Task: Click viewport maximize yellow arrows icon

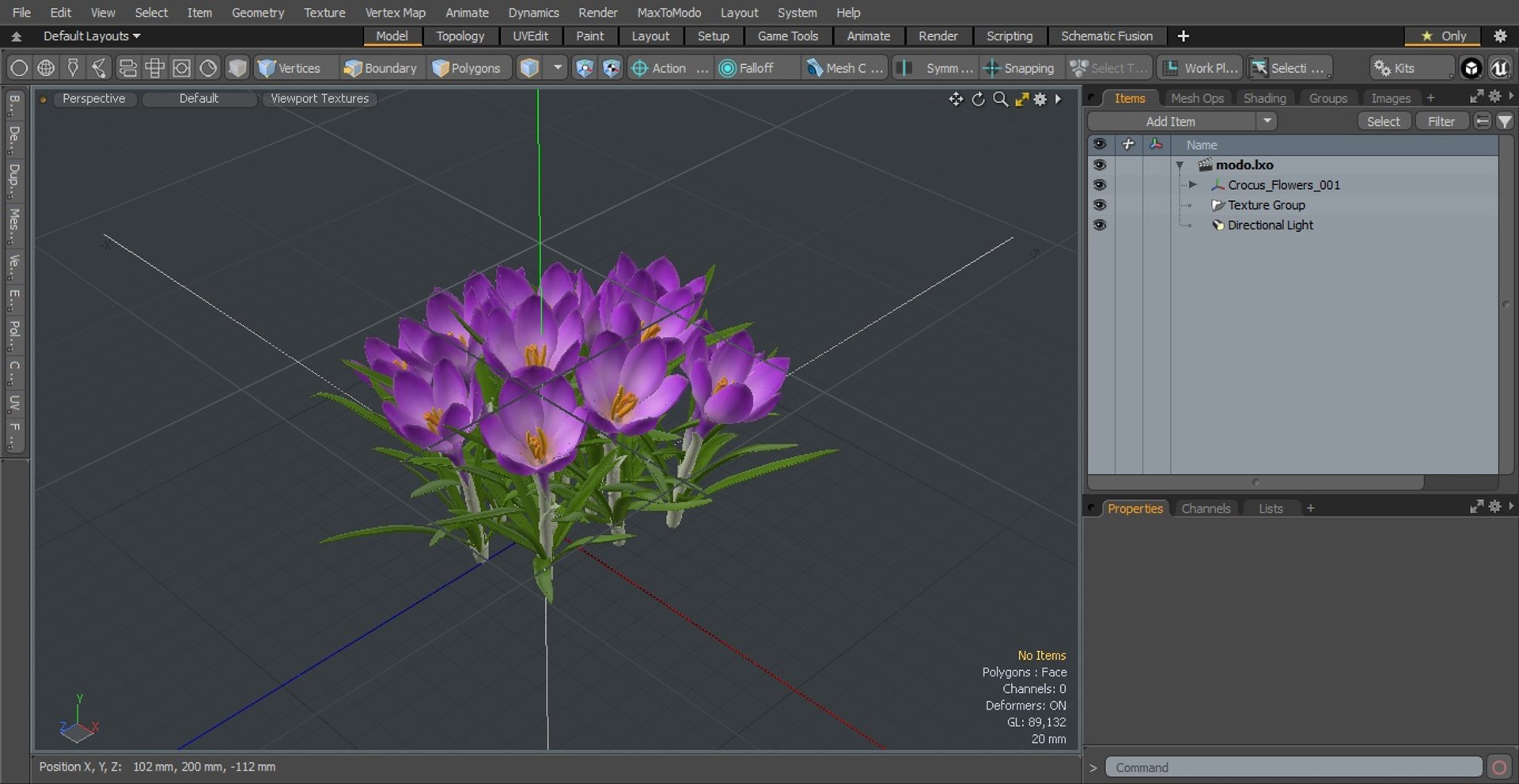Action: pos(1021,99)
